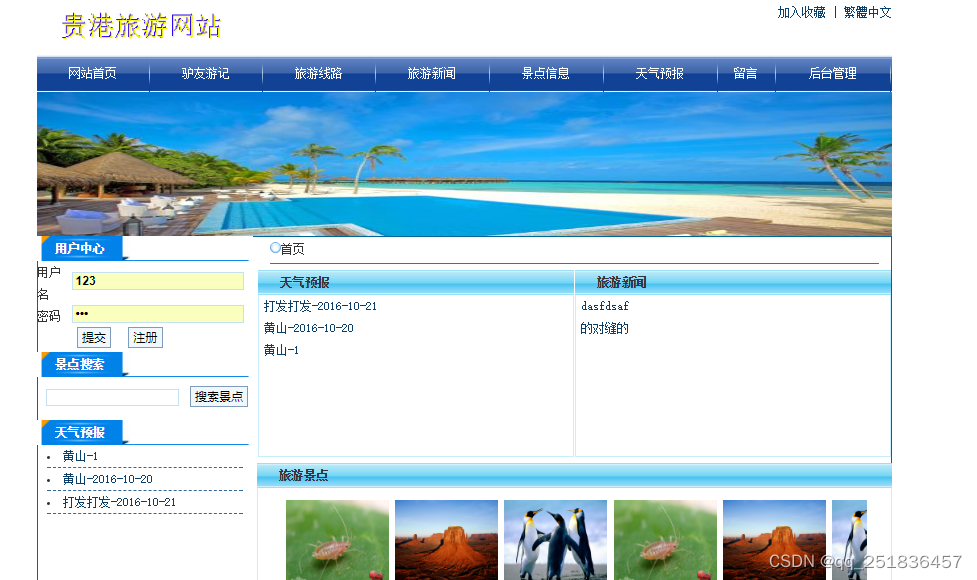Click the 注册 register button
Viewport: 977px width, 580px height.
tap(145, 338)
